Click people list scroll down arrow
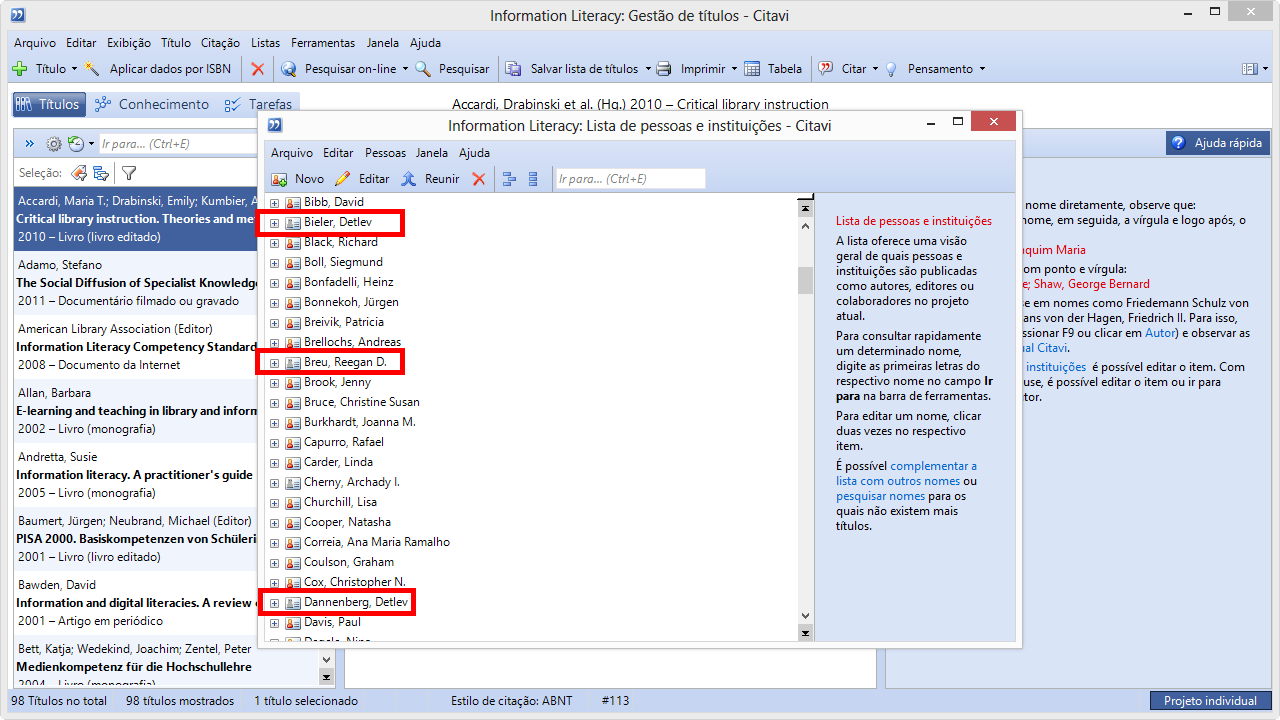This screenshot has height=720, width=1280. pyautogui.click(x=805, y=616)
